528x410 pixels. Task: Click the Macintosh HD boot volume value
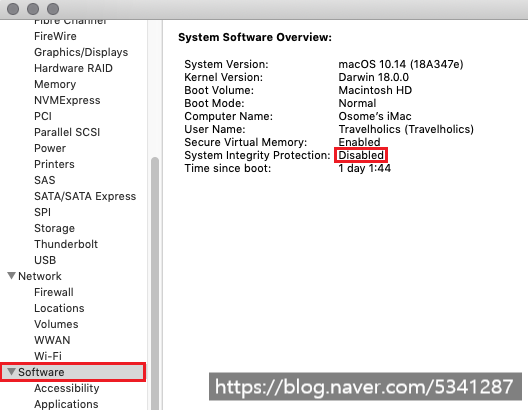pos(375,90)
